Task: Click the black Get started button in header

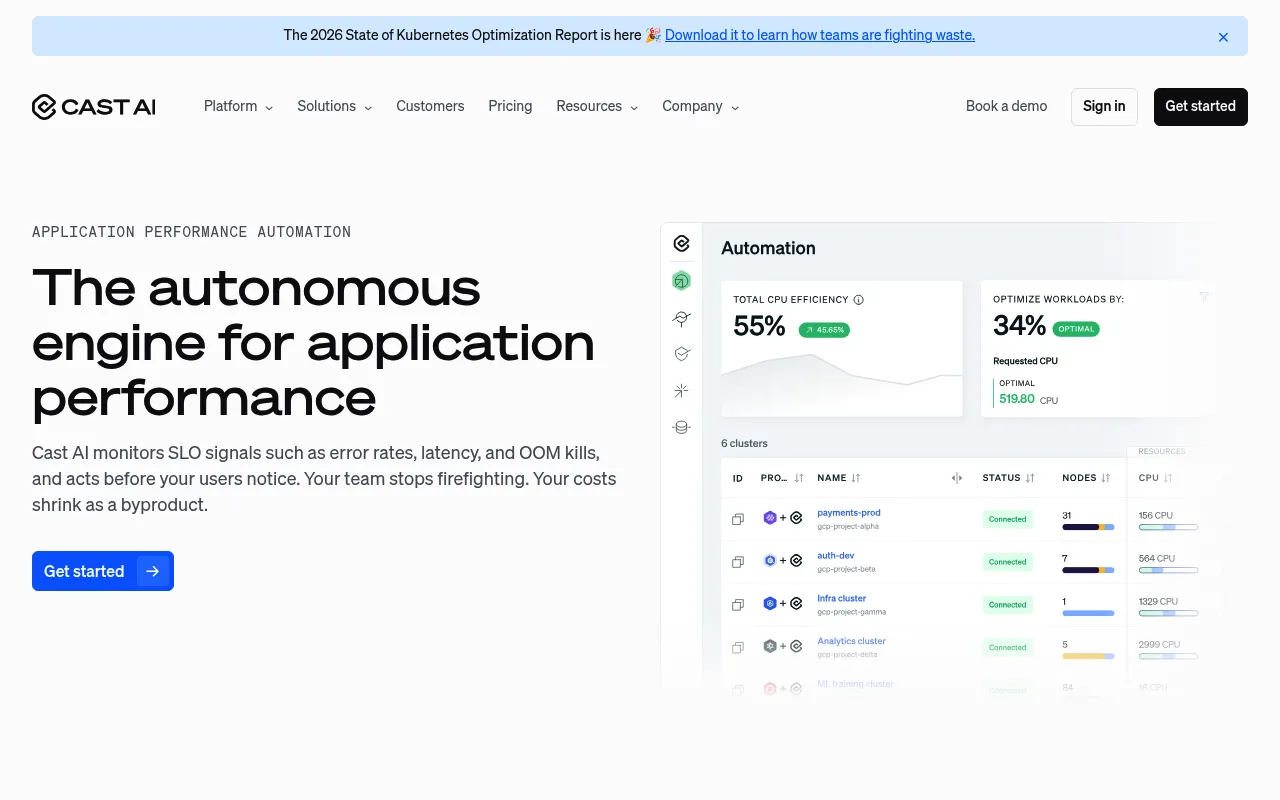Action: coord(1200,107)
